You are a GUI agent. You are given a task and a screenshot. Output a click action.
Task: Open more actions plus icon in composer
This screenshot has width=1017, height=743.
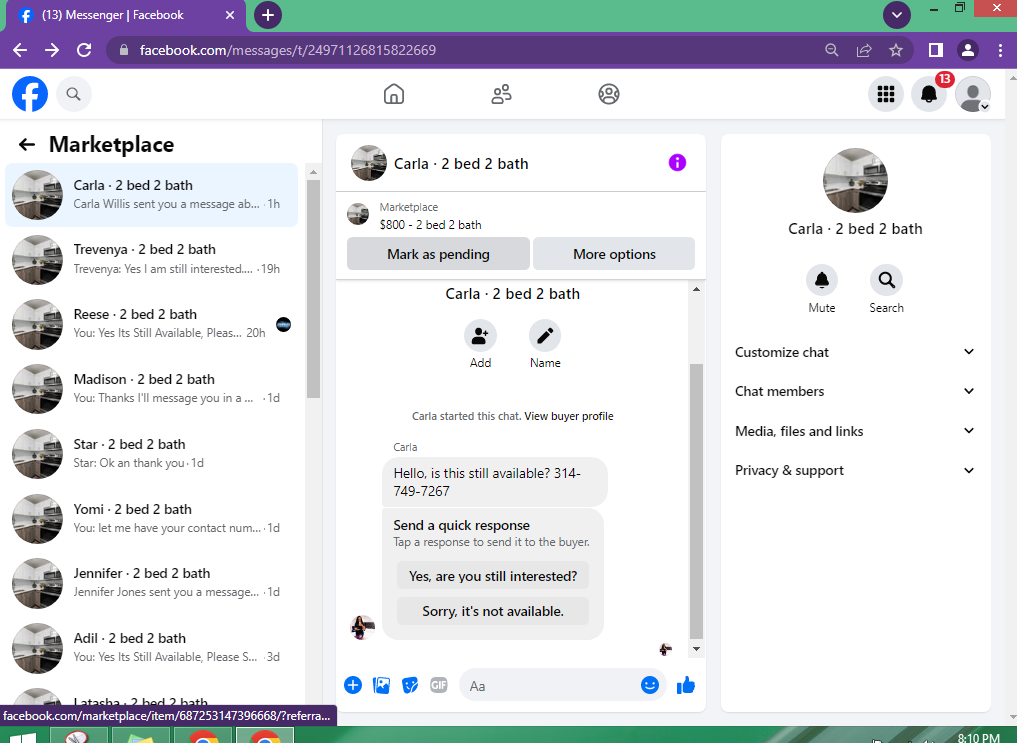pos(353,685)
